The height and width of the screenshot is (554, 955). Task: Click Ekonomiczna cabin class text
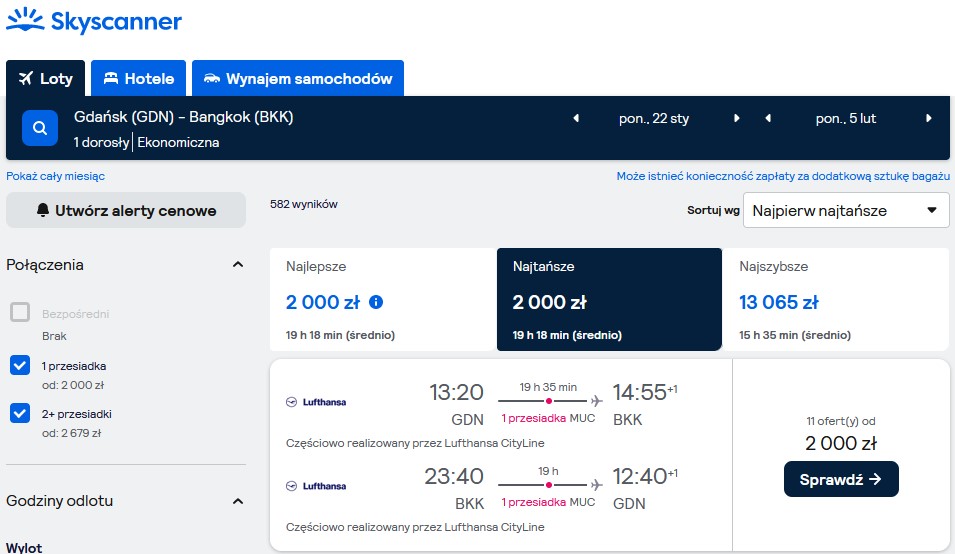(x=178, y=142)
